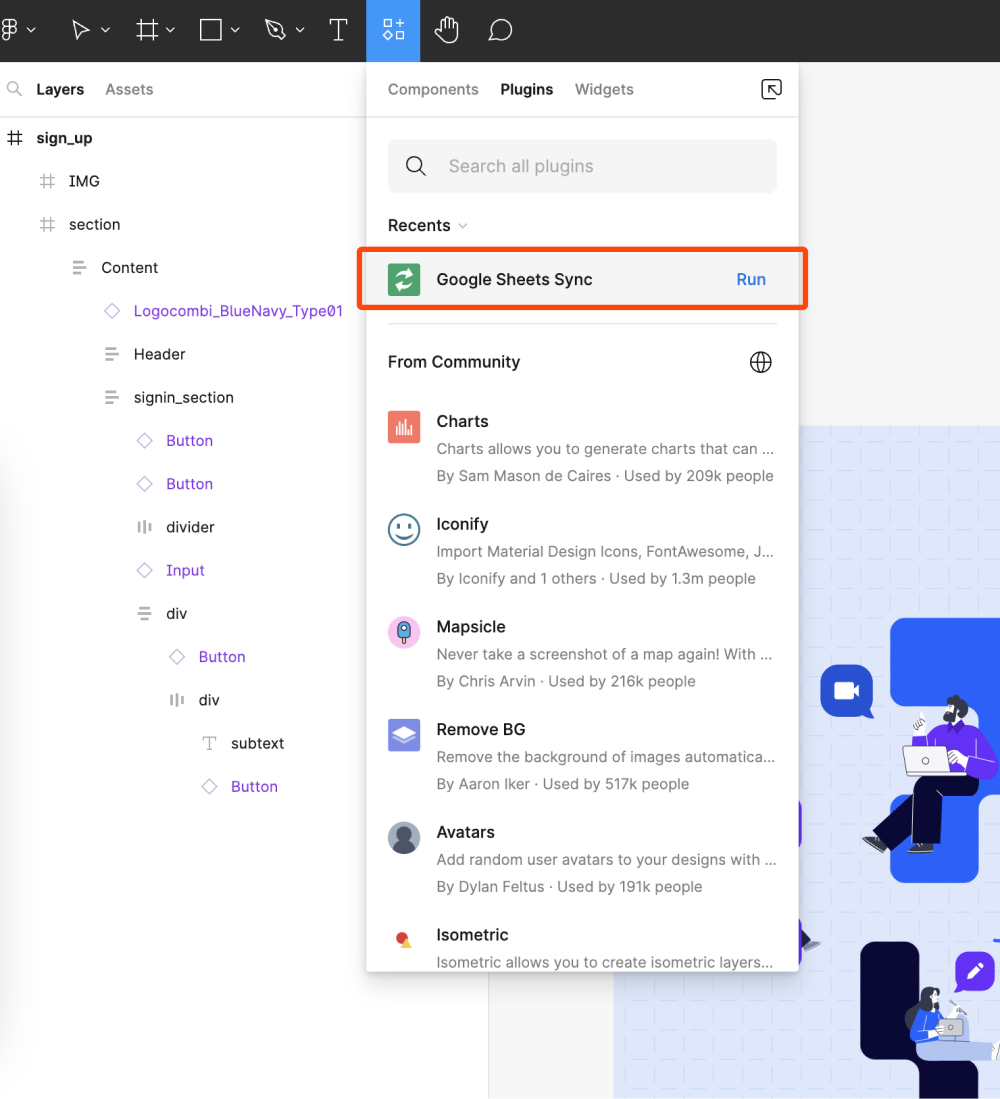Switch to the Assets tab

(129, 89)
